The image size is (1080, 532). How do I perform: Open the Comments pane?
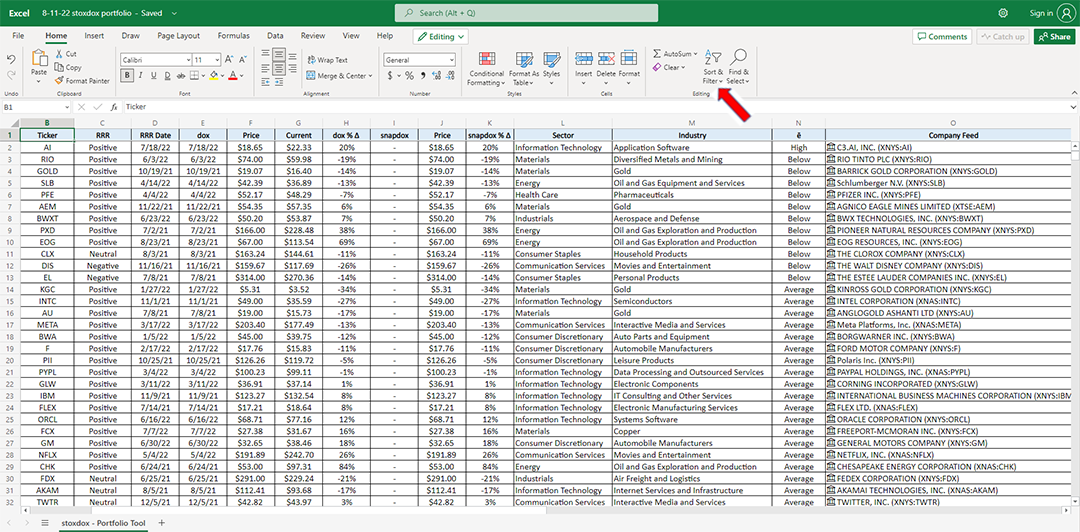pyautogui.click(x=942, y=37)
